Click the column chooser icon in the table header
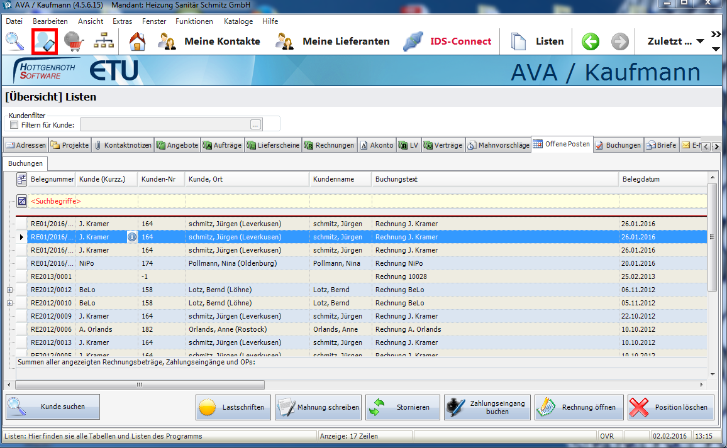Screen dimensions: 727x448 tap(21, 179)
